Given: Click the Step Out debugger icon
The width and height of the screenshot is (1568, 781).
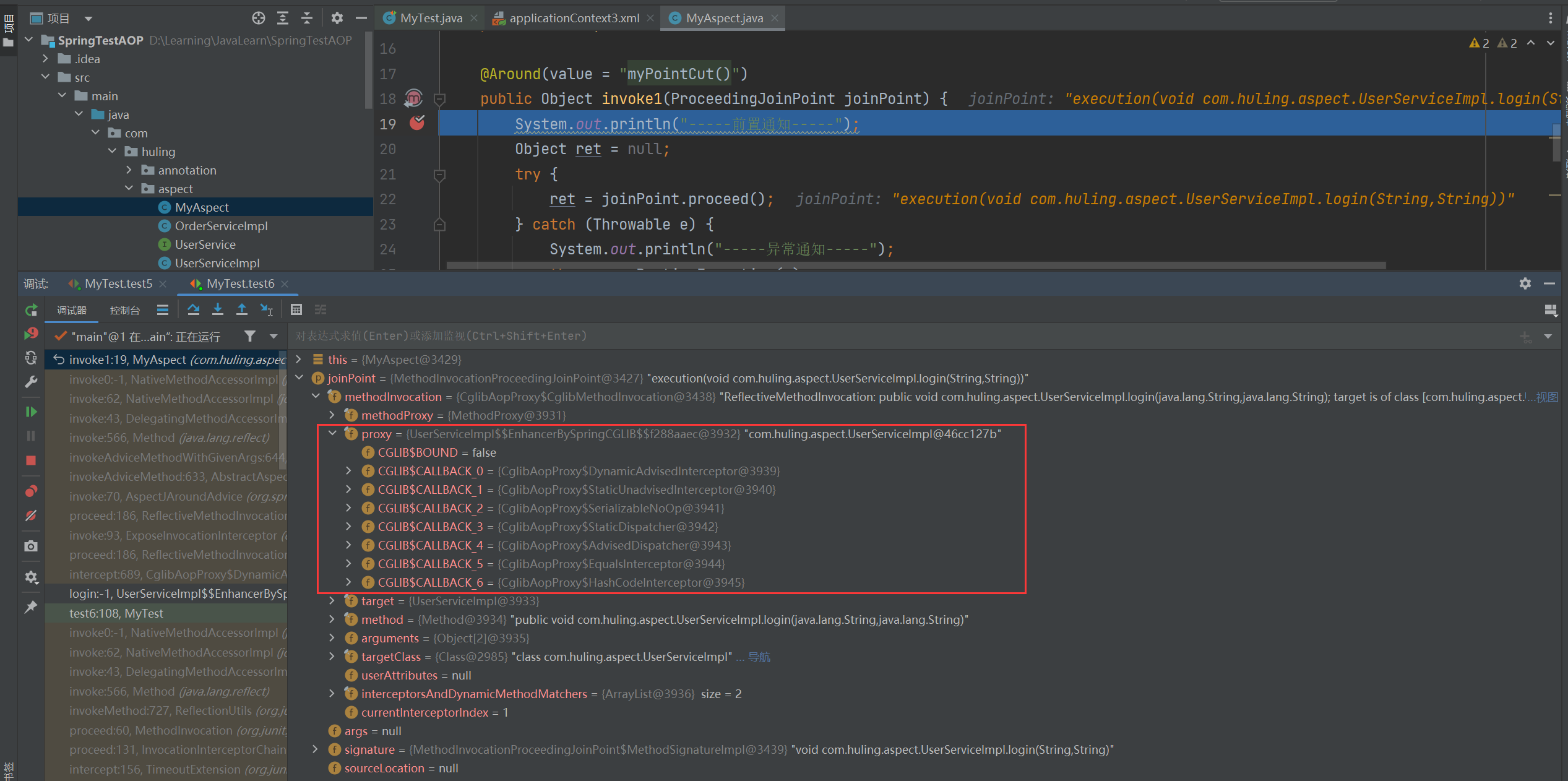Looking at the screenshot, I should pos(242,309).
